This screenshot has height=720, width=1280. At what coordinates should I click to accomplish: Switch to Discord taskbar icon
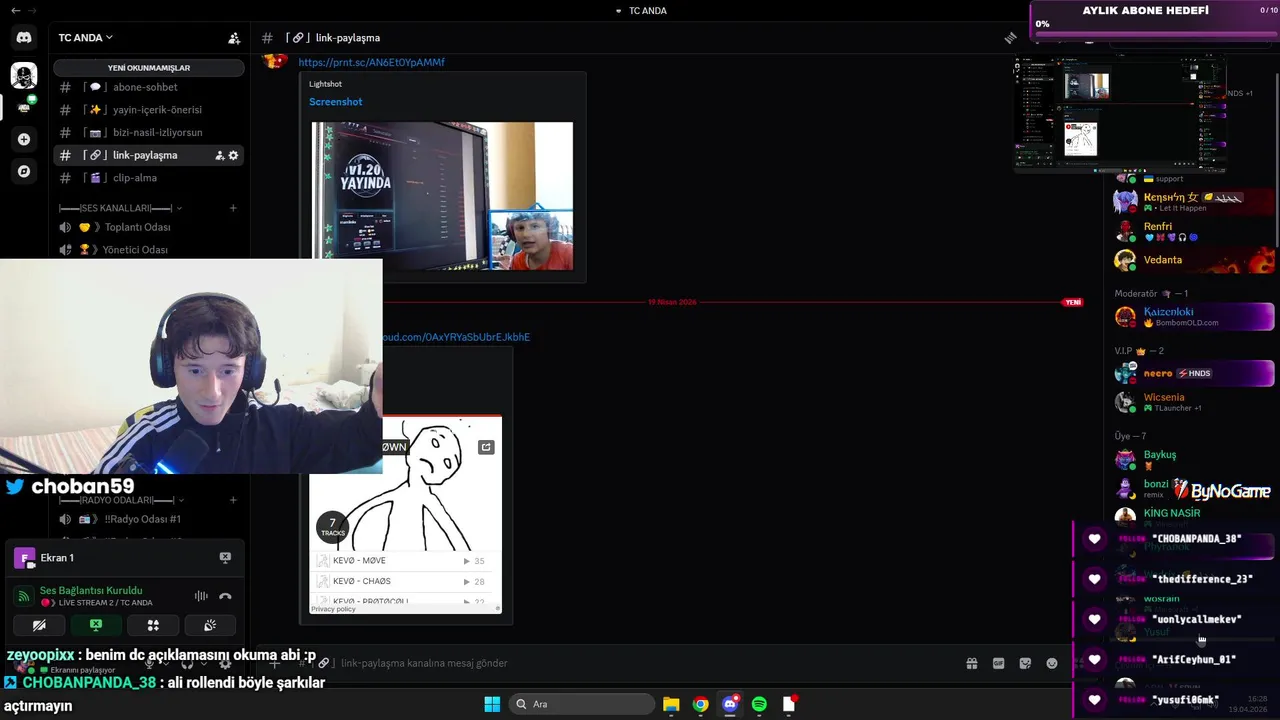[x=730, y=704]
